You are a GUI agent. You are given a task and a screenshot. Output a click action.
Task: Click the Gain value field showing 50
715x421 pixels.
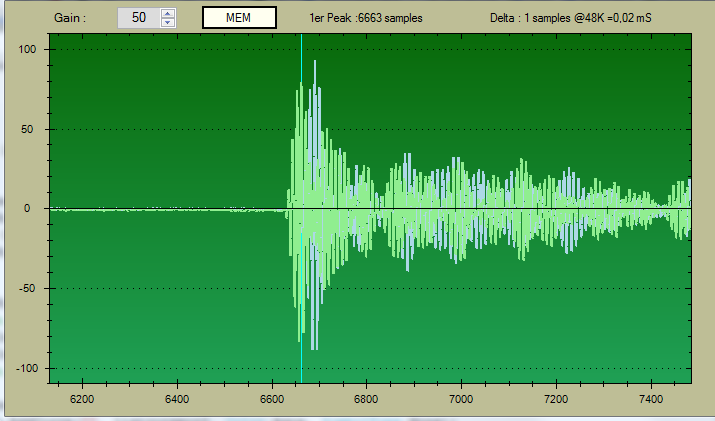click(x=138, y=18)
